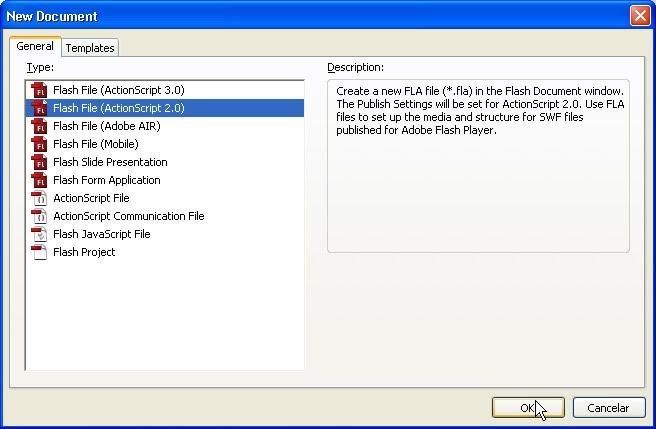656x429 pixels.
Task: Select the Flash Project list entry
Action: coord(84,252)
